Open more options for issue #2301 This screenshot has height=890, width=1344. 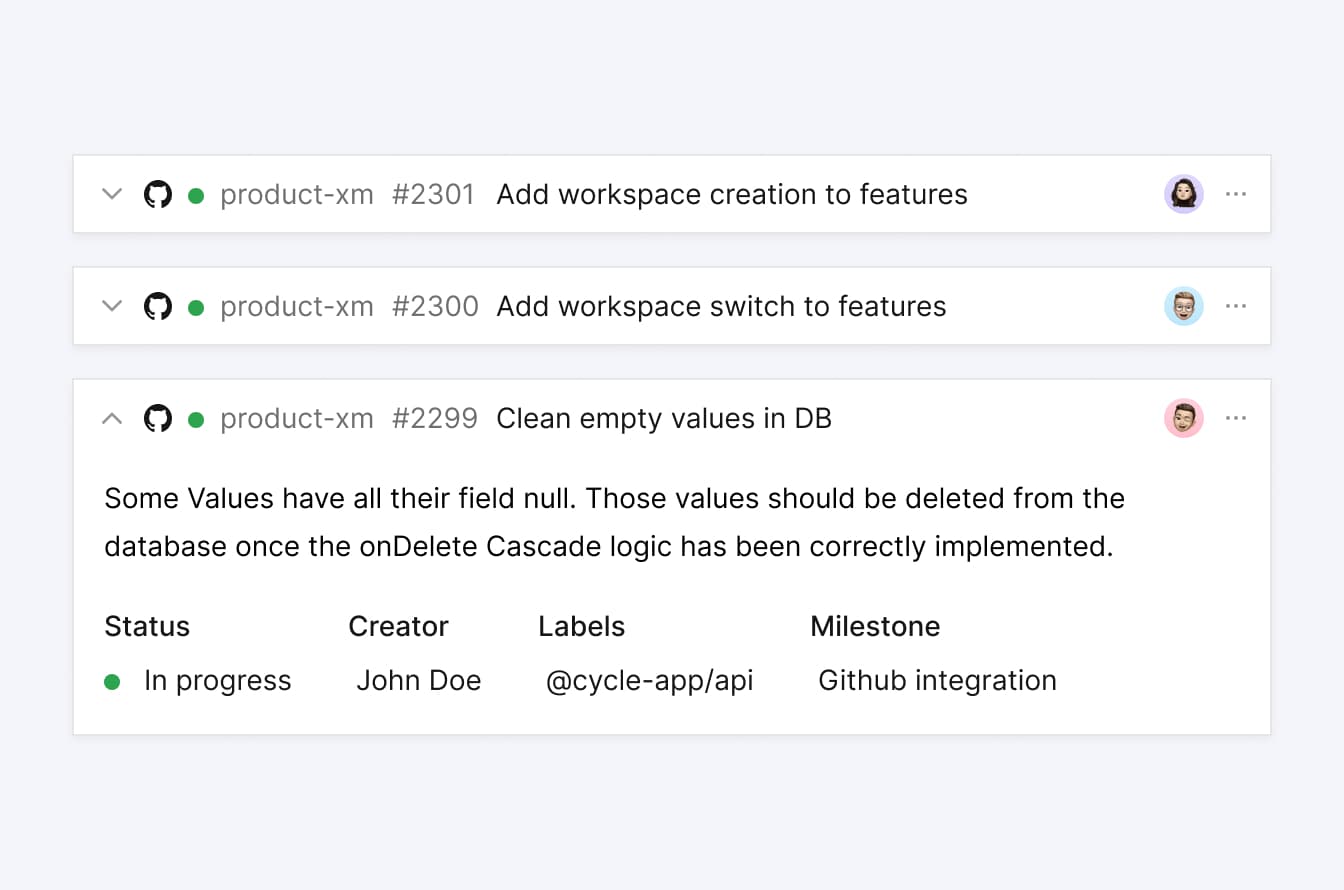(1236, 194)
